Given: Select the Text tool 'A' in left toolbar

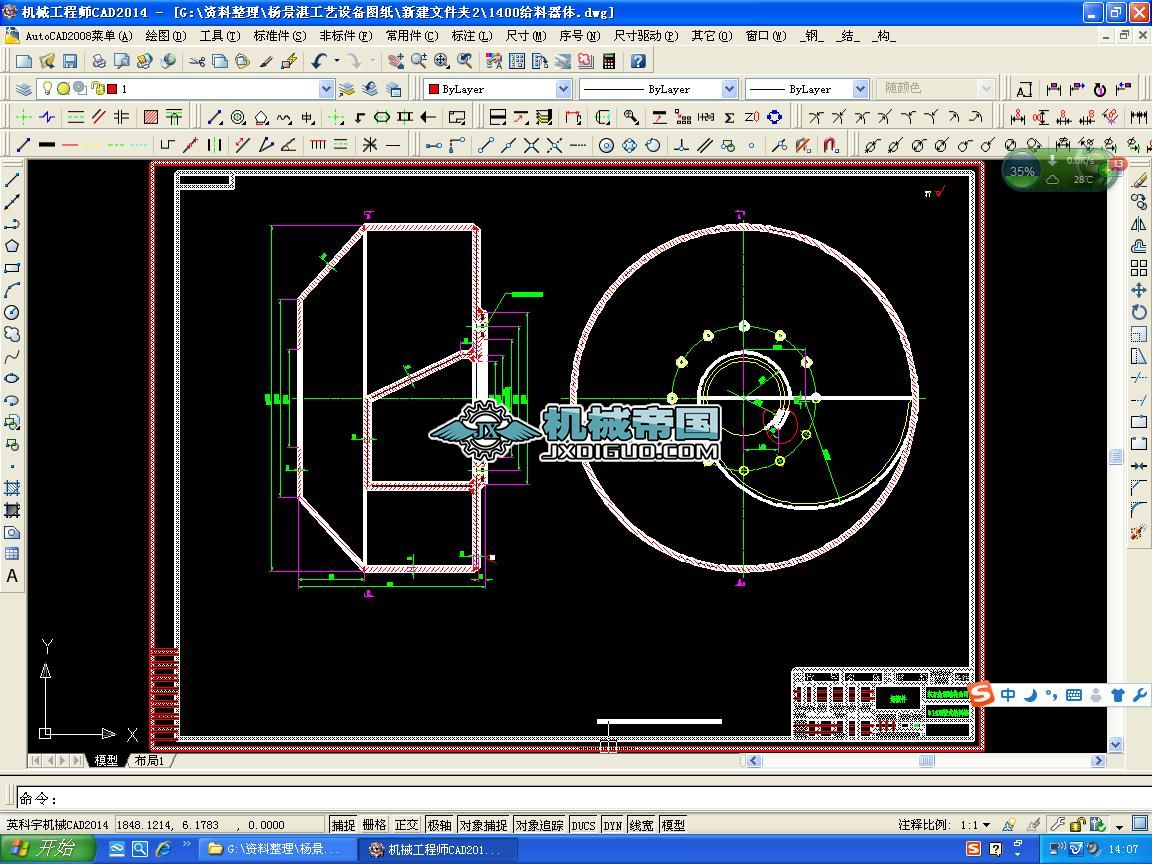Looking at the screenshot, I should pos(12,576).
